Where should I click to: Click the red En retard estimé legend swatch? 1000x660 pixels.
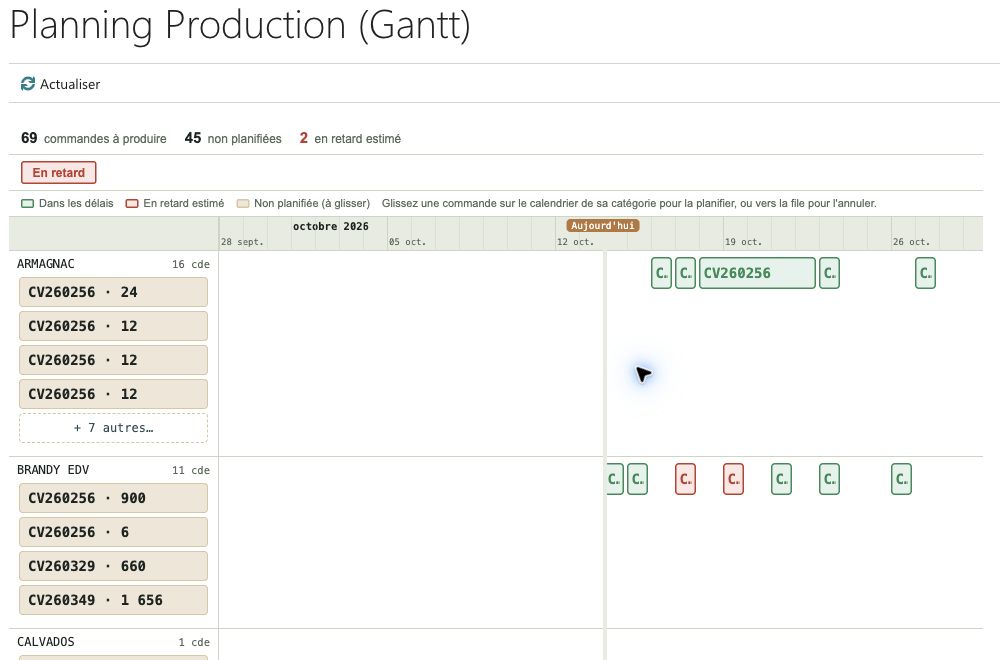click(x=132, y=203)
